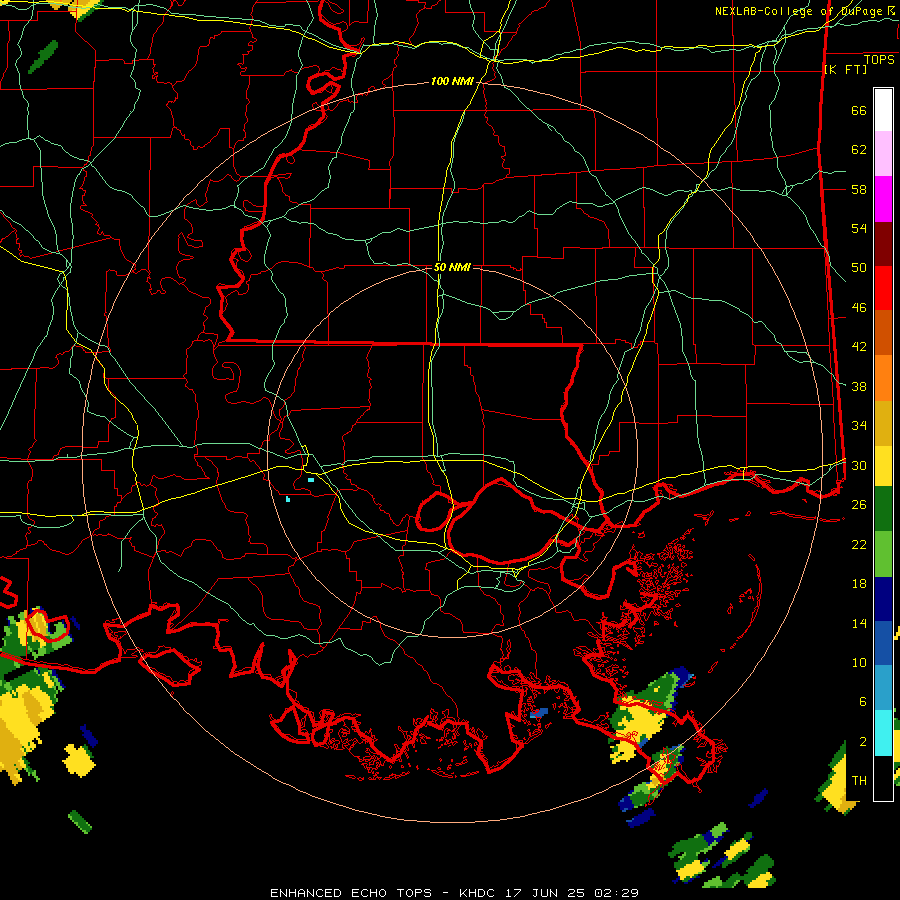Click the legend value "14"
Viewport: 900px width, 900px height.
click(859, 623)
